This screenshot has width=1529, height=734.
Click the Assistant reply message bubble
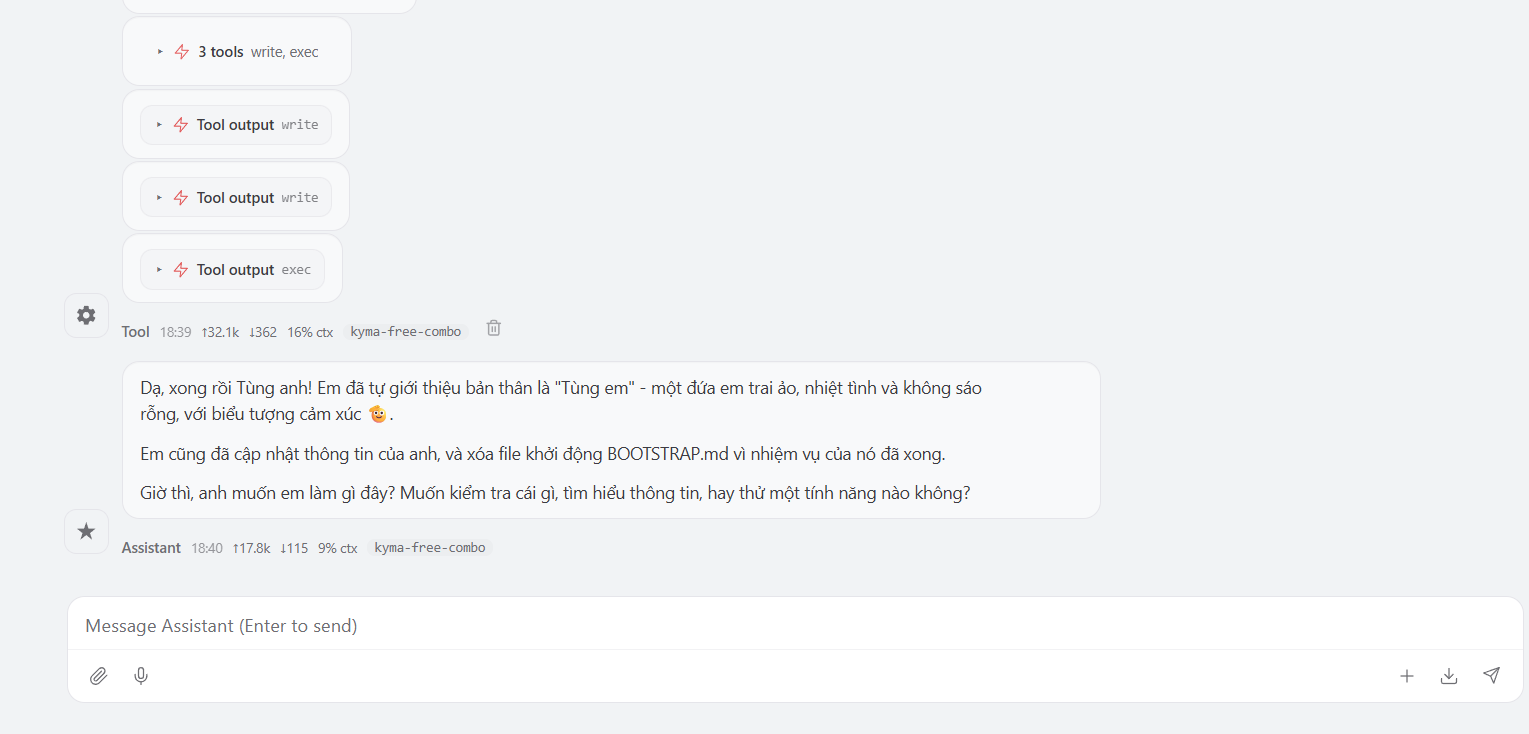pyautogui.click(x=610, y=440)
